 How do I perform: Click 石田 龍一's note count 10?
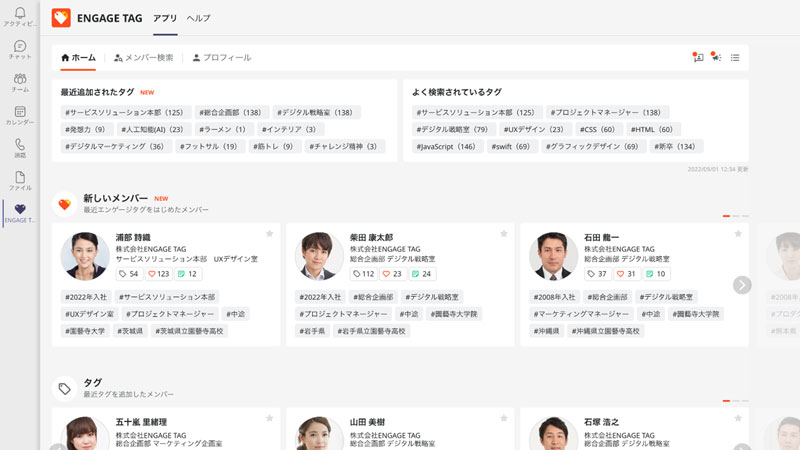coord(656,274)
